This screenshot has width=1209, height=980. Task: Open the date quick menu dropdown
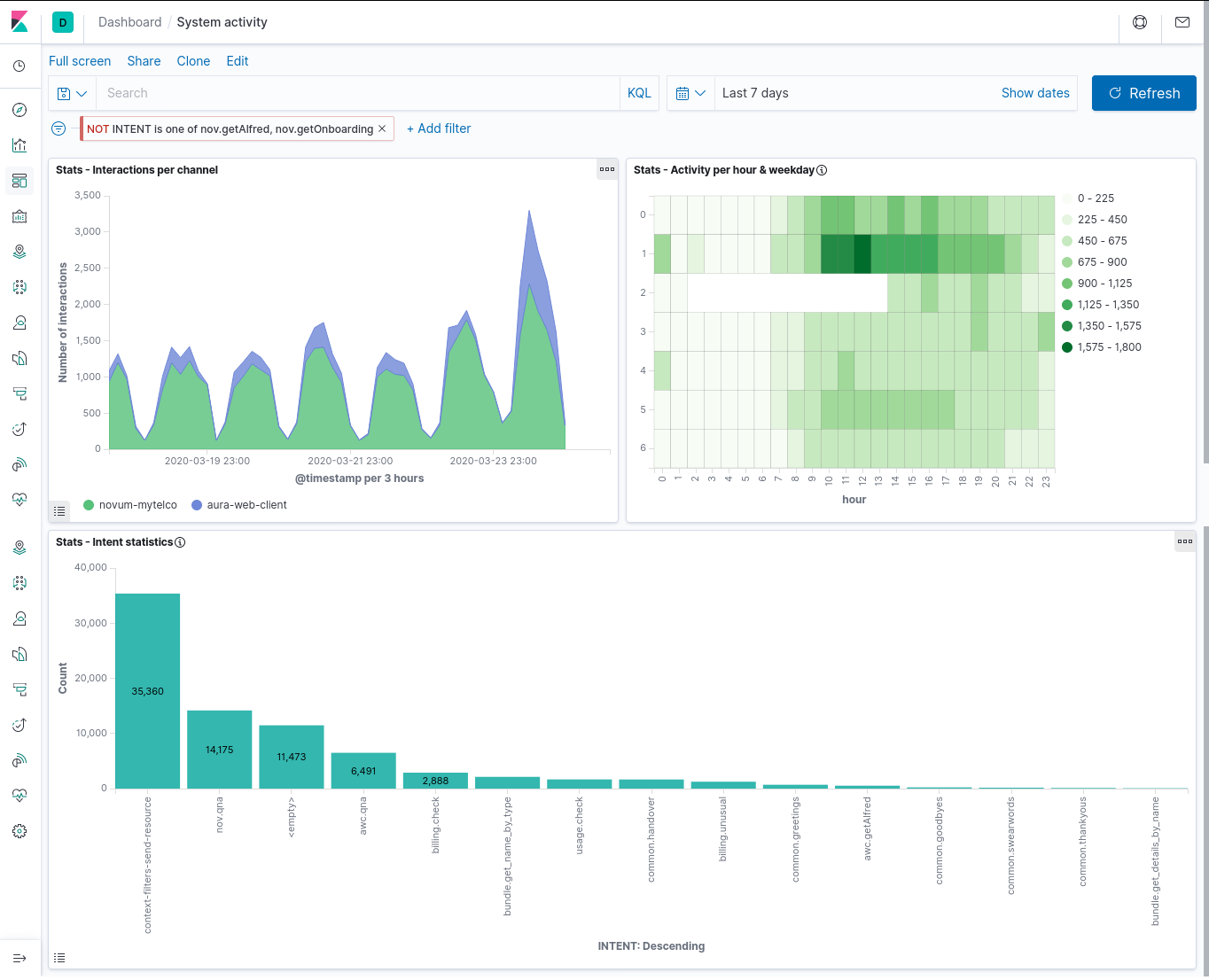(x=690, y=93)
